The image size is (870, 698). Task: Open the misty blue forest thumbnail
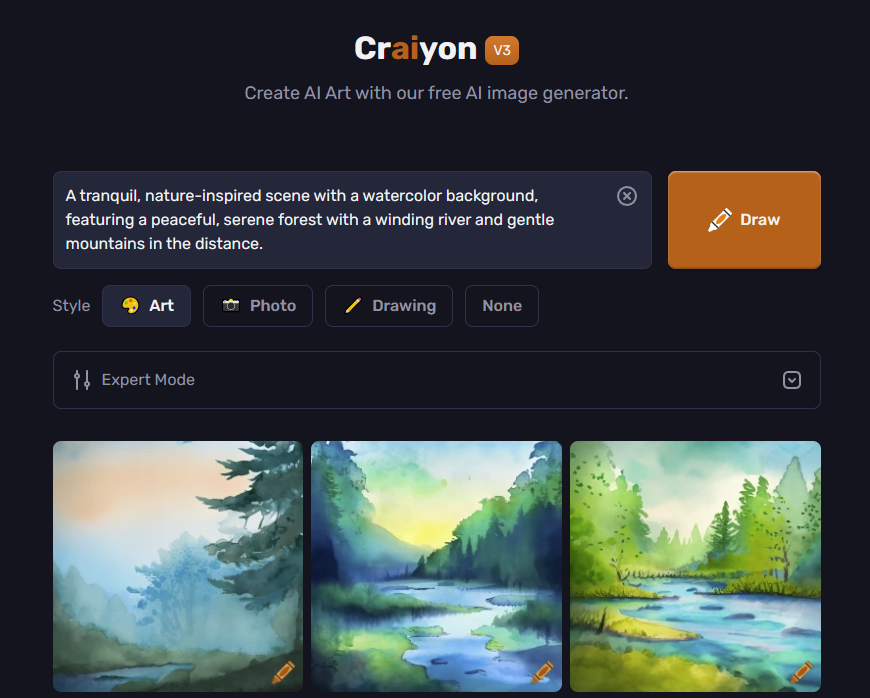[x=178, y=566]
